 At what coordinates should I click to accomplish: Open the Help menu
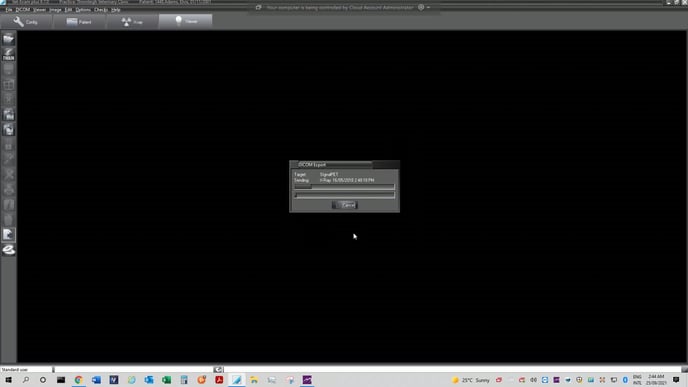[x=115, y=10]
